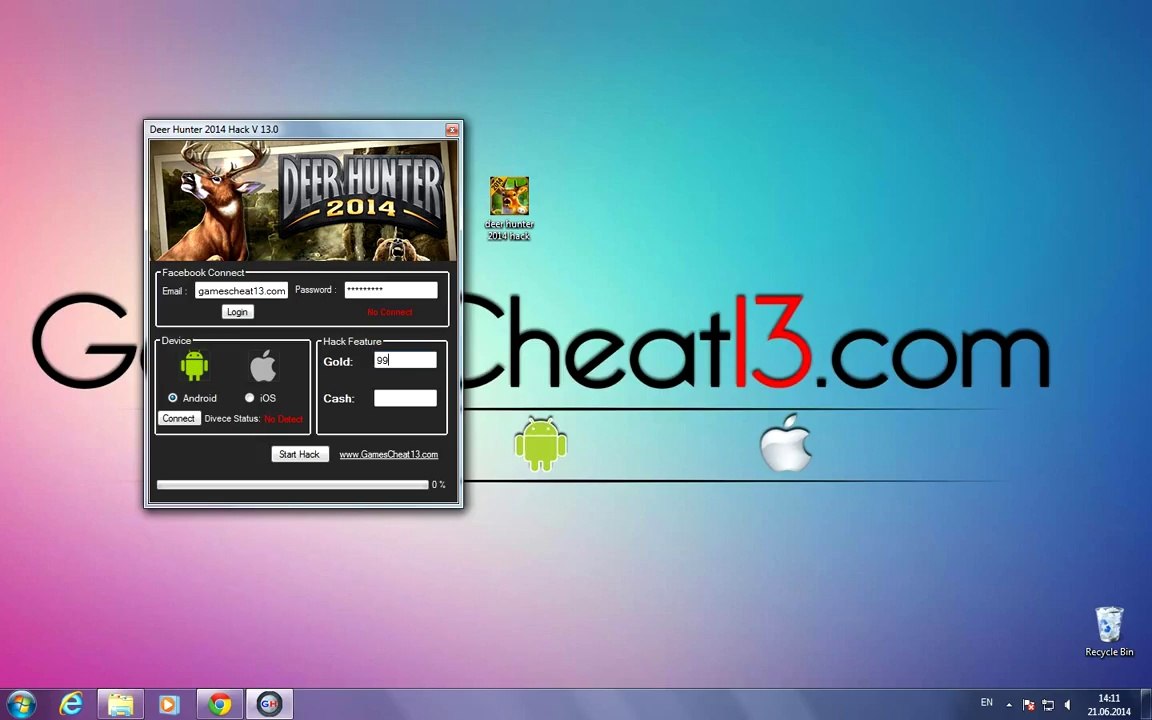Open Windows Explorer folder in taskbar

pos(120,705)
